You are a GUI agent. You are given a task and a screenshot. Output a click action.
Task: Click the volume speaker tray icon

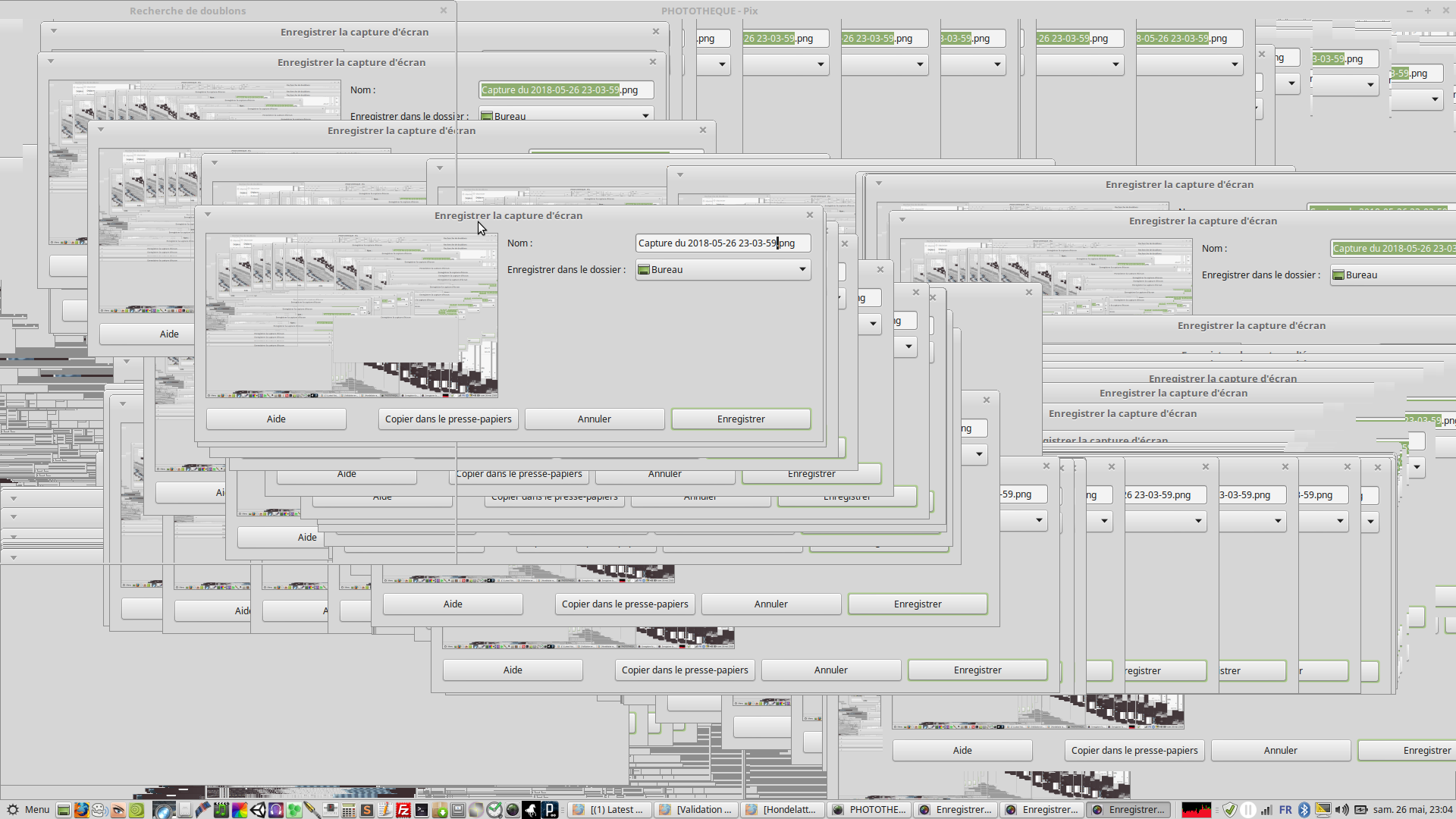click(1341, 810)
